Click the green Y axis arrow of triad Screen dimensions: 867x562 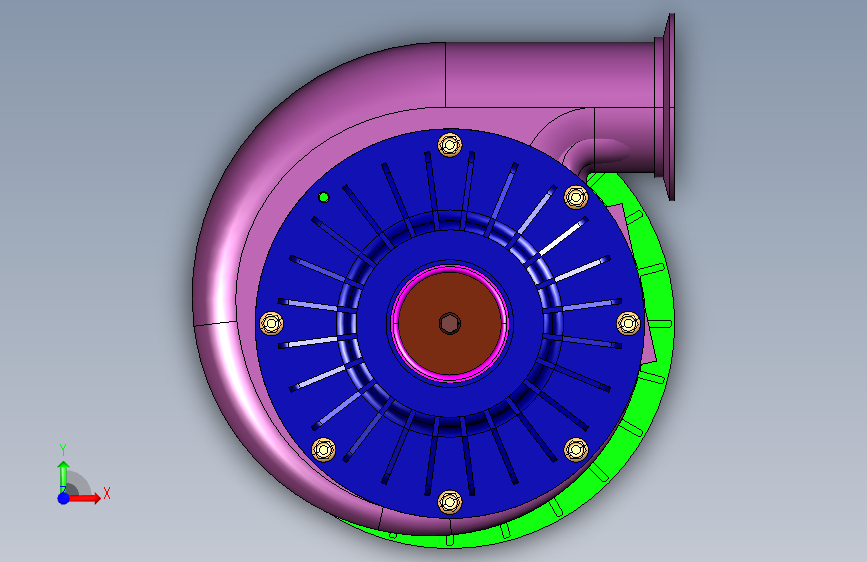tap(63, 475)
